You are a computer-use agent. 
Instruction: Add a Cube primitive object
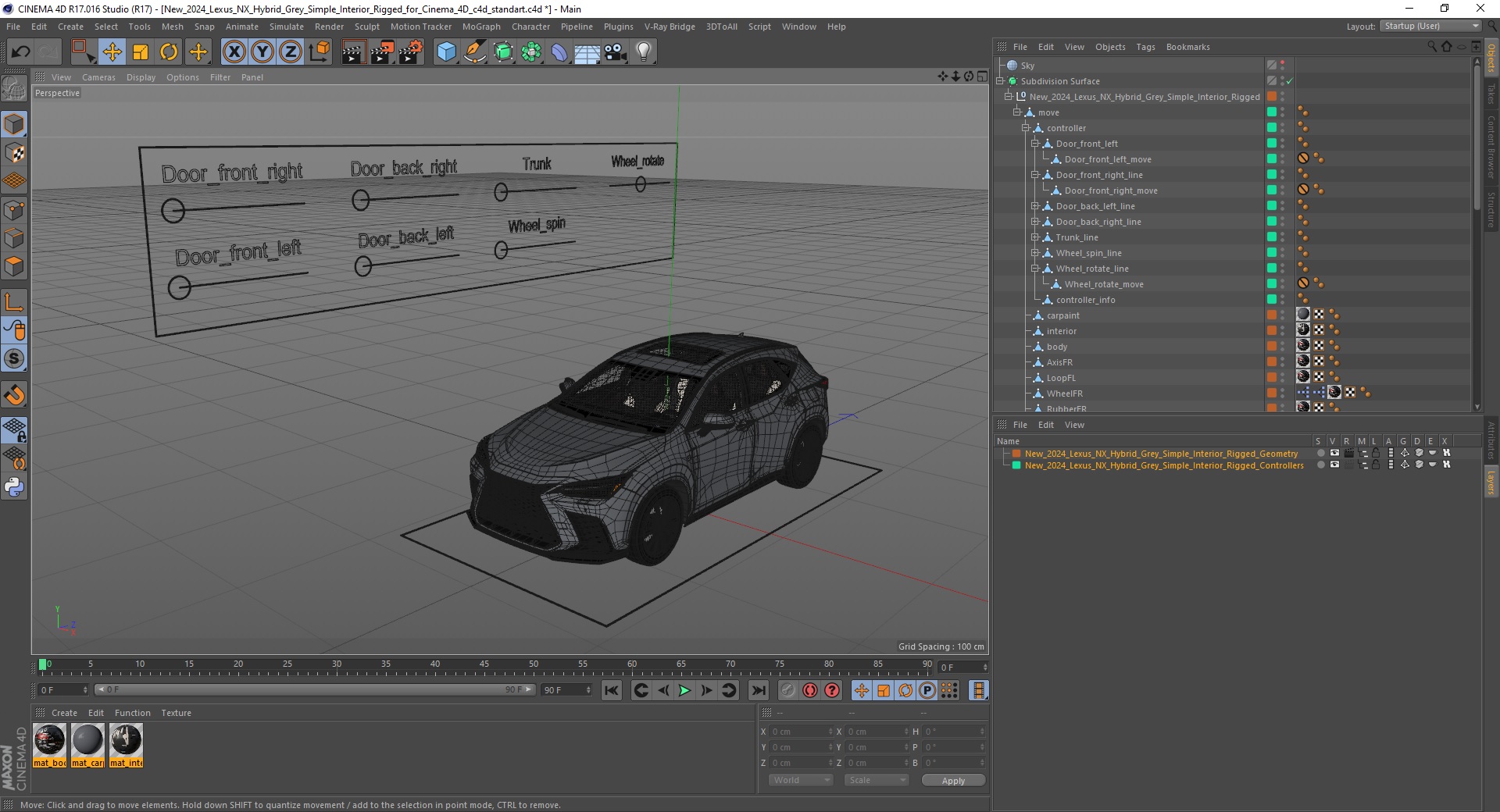coord(446,52)
